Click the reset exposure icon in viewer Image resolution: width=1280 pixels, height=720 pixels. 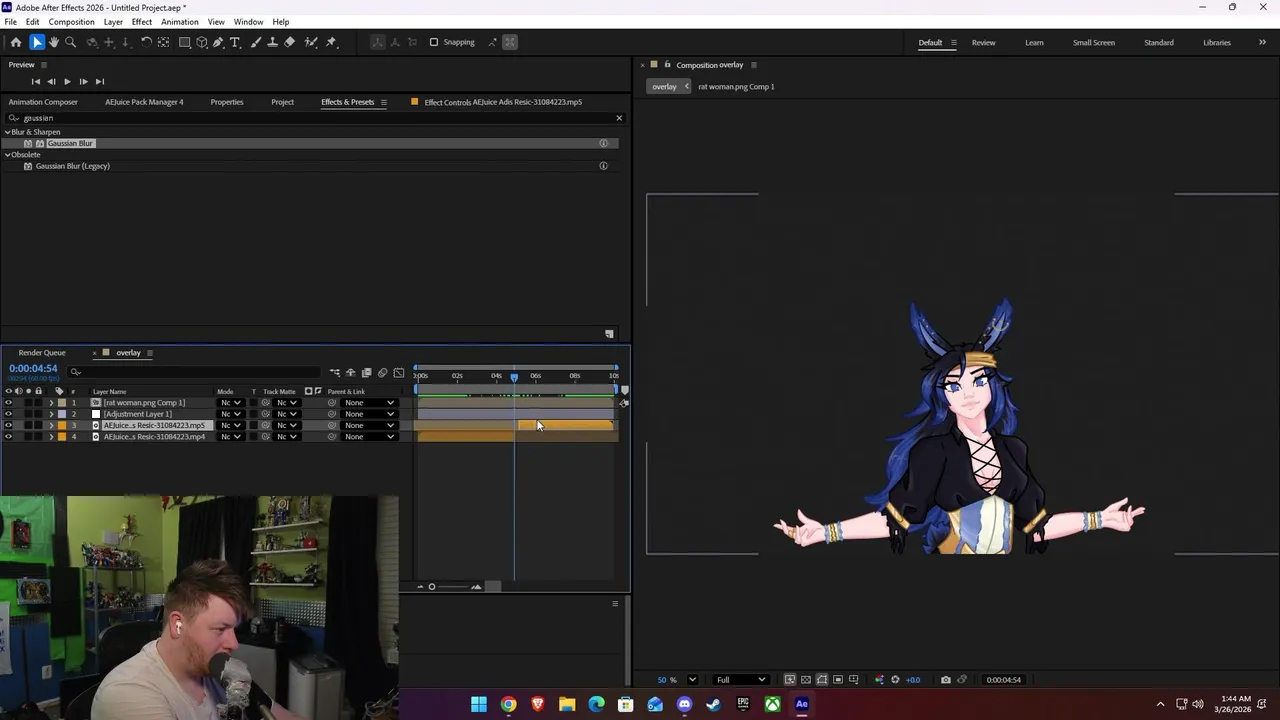895,680
